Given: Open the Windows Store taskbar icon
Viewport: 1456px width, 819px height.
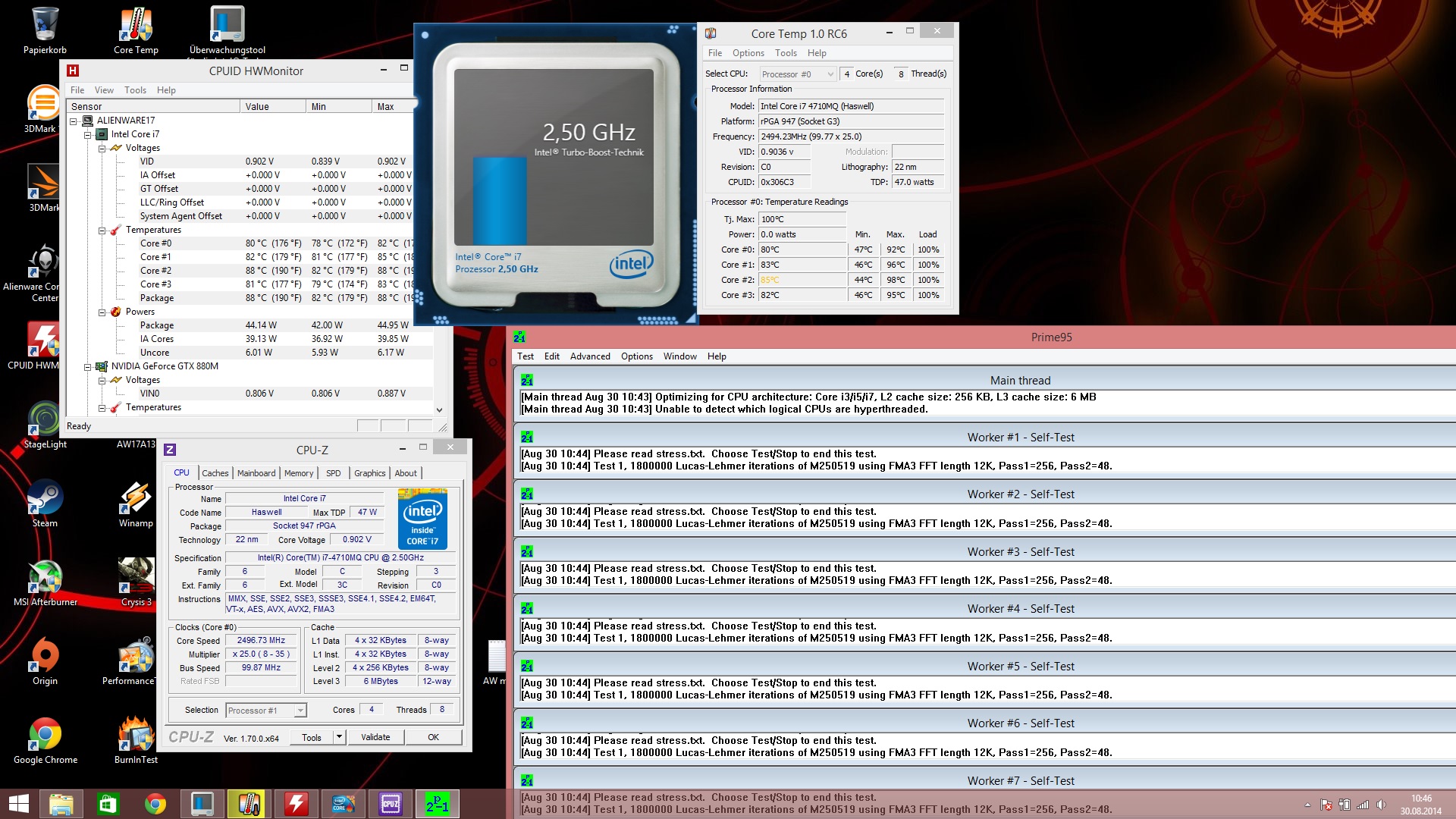Looking at the screenshot, I should [x=108, y=804].
